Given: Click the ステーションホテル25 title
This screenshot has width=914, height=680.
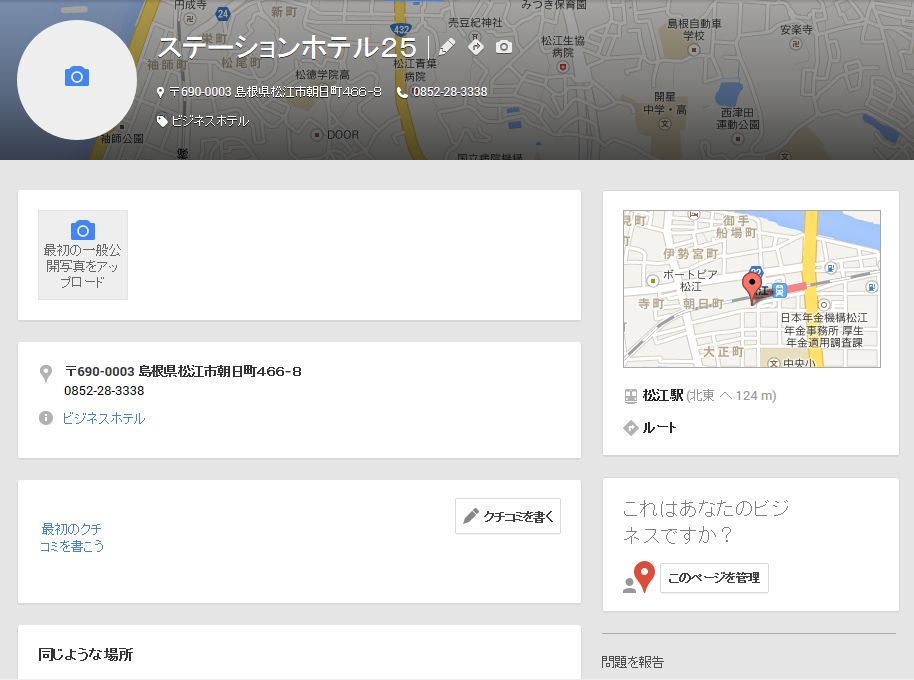Looking at the screenshot, I should [287, 47].
